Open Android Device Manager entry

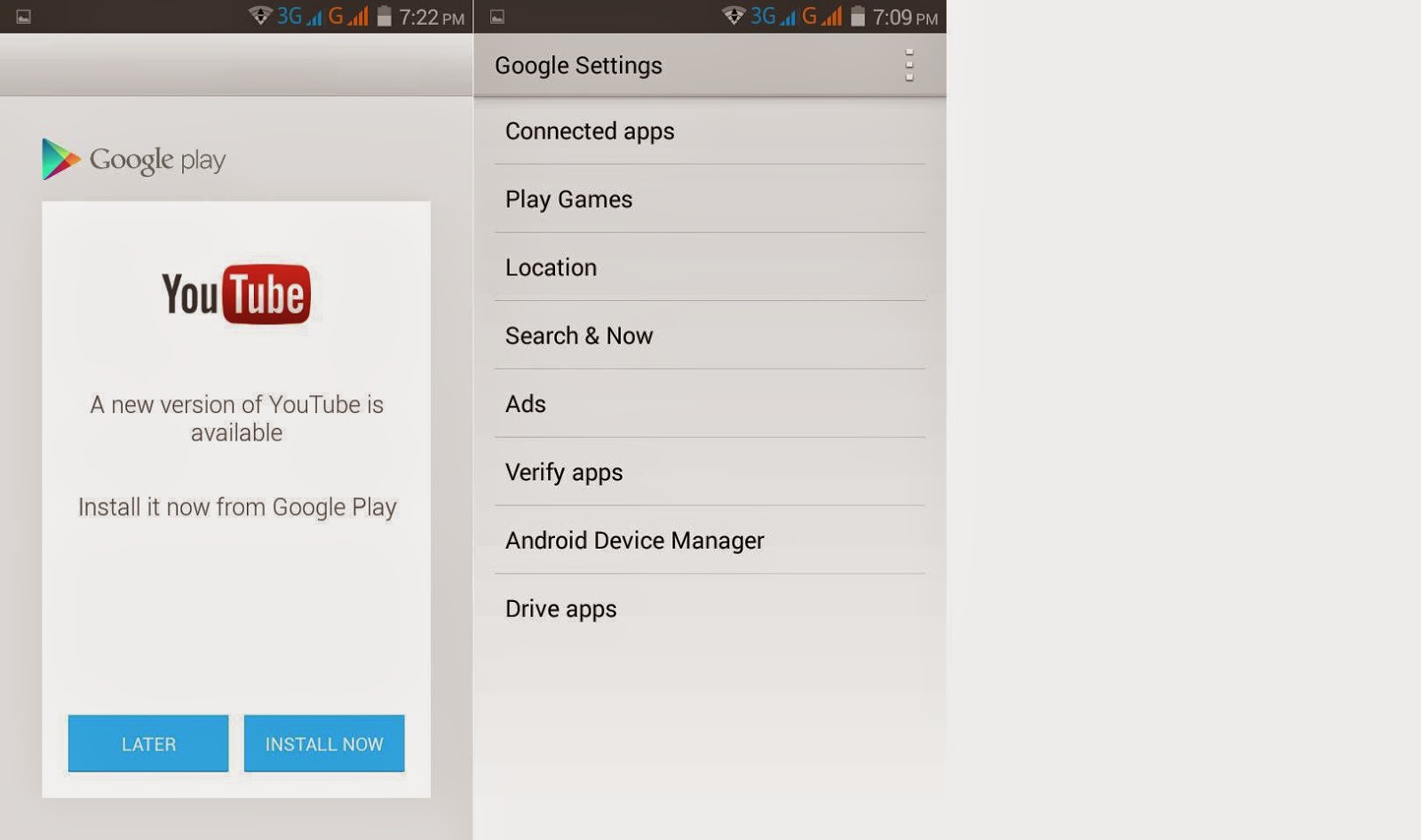pyautogui.click(x=710, y=540)
